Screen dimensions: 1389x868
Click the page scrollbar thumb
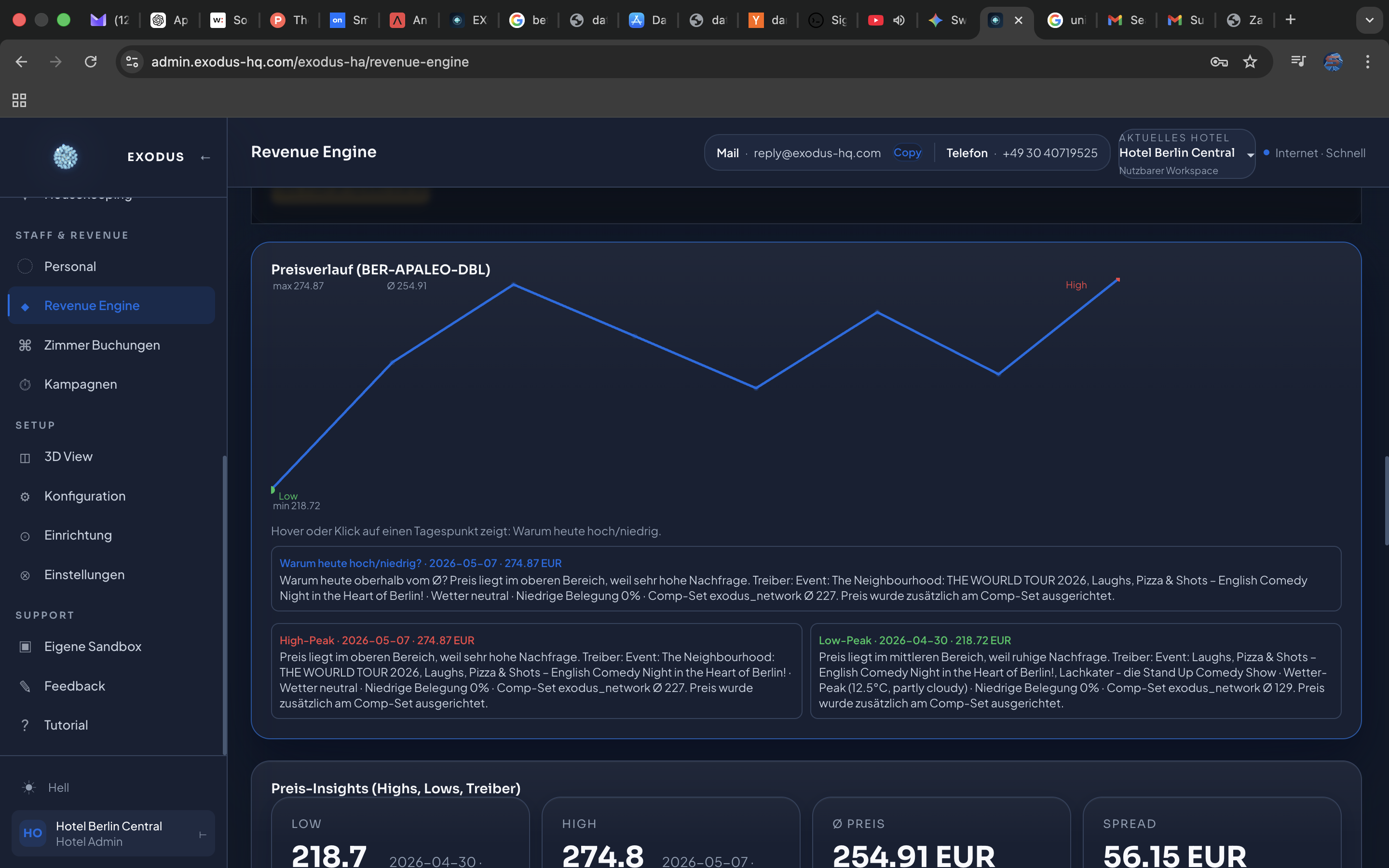point(1386,501)
